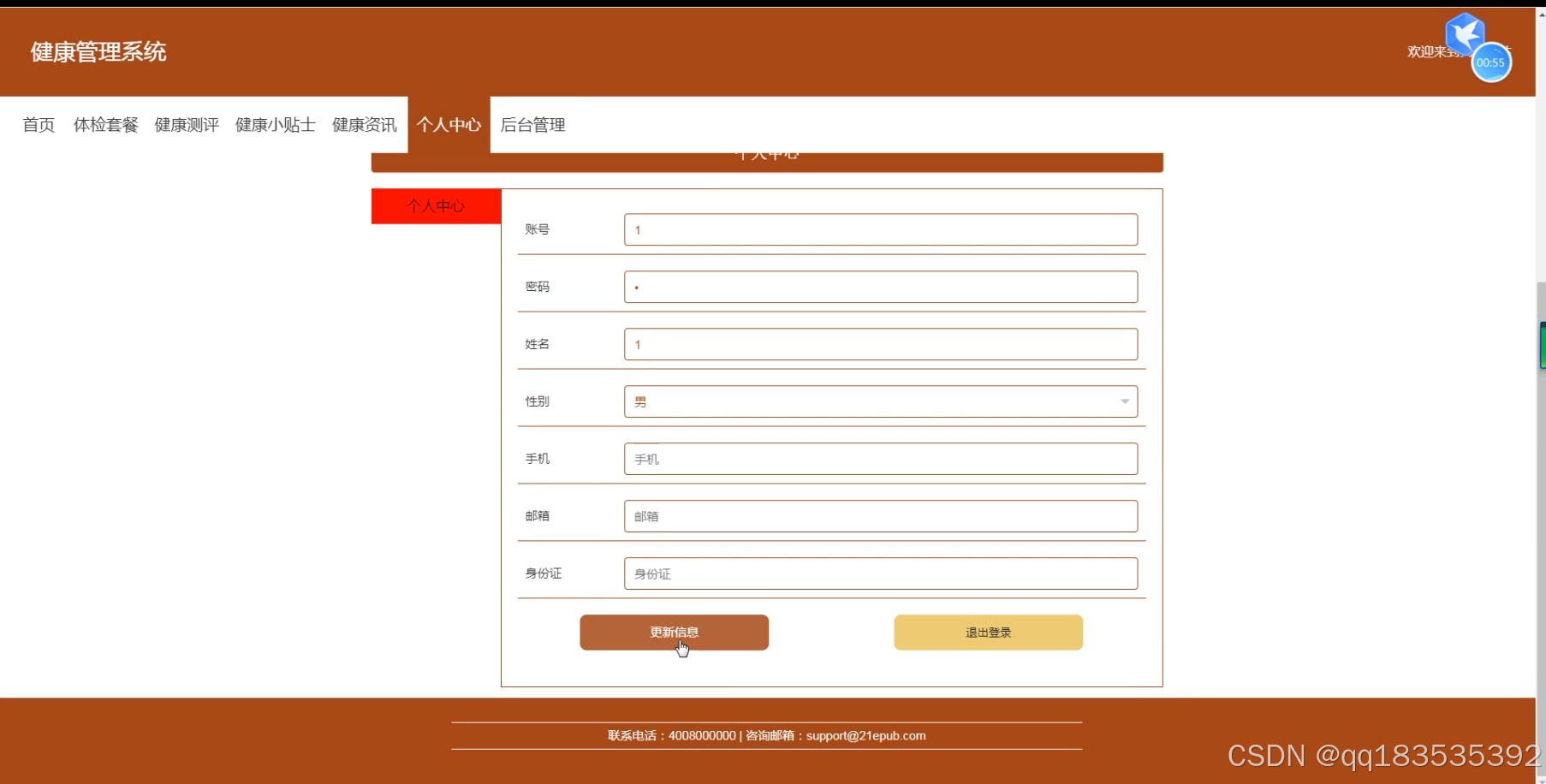Click the 健康管理系统 site title
Viewport: 1546px width, 784px height.
point(98,52)
